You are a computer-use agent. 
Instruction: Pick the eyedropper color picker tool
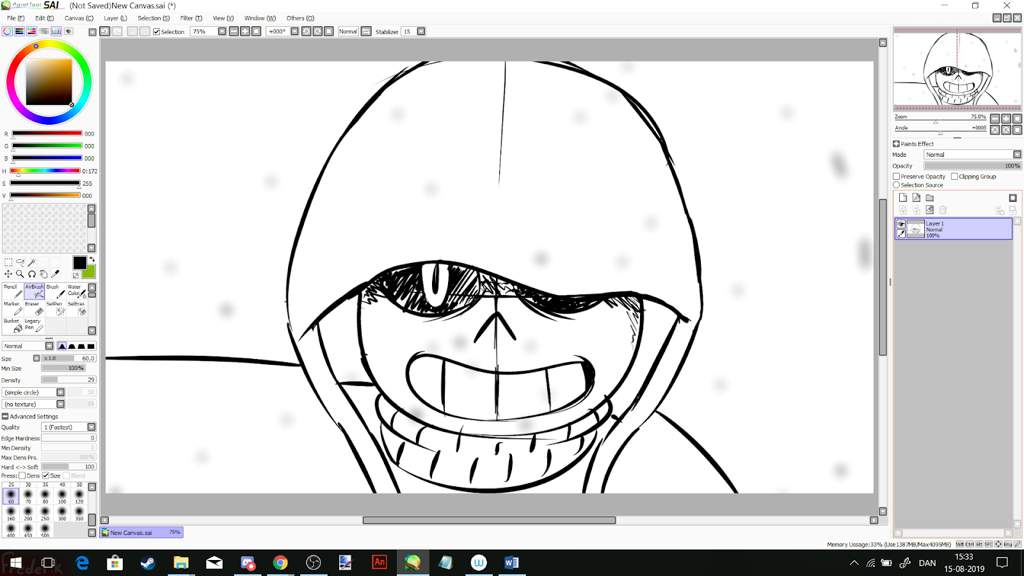[x=56, y=274]
